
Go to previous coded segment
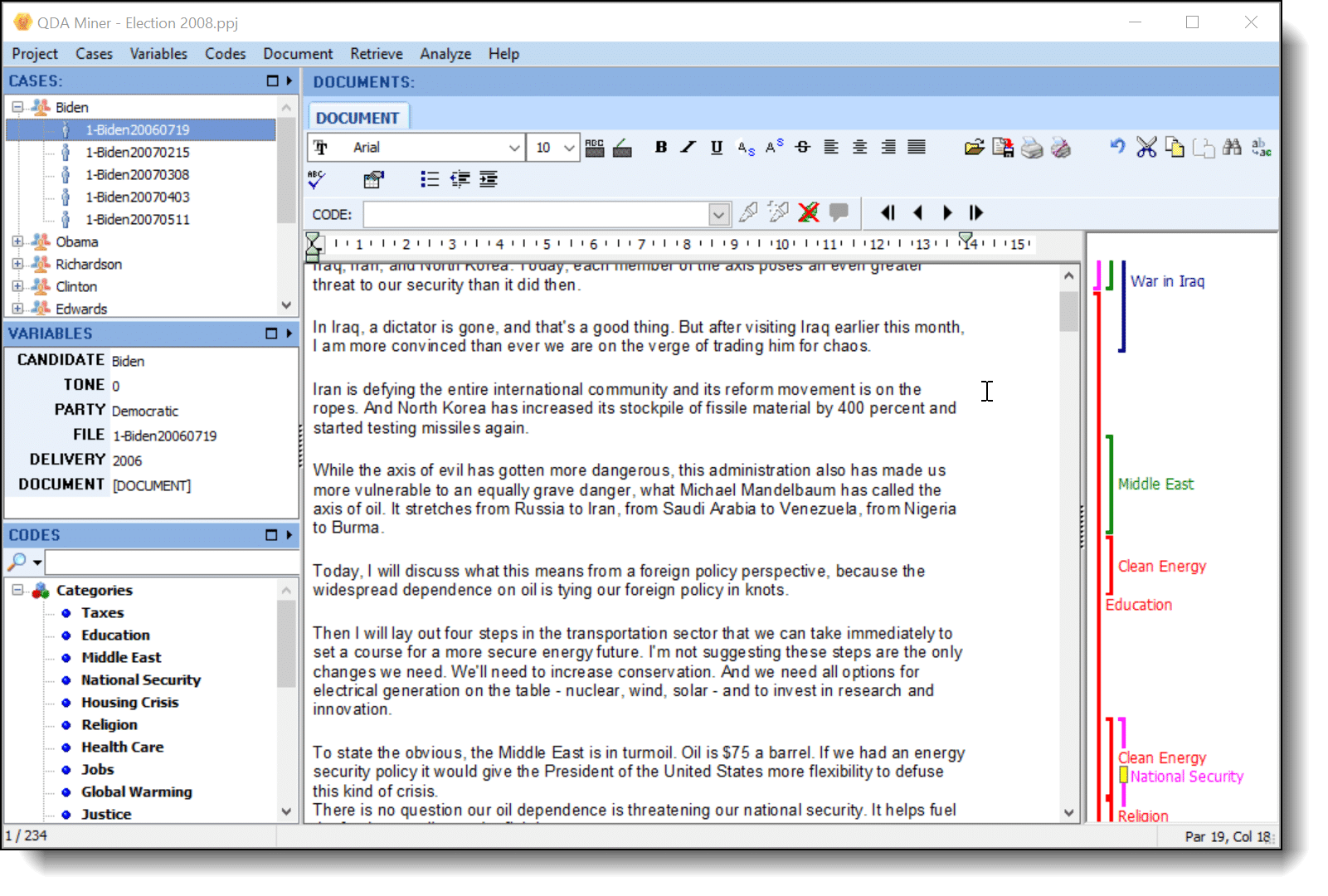(917, 213)
